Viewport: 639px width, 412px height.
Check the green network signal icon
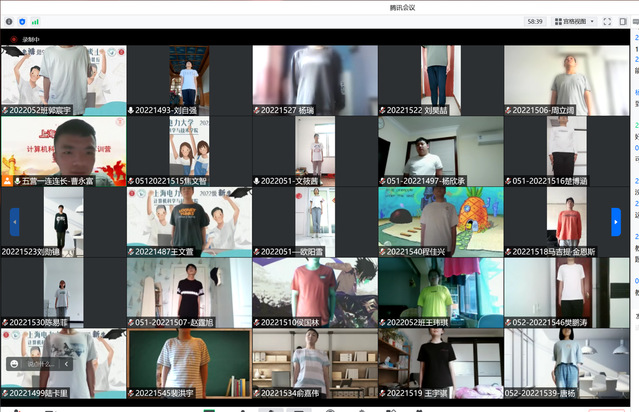(35, 20)
